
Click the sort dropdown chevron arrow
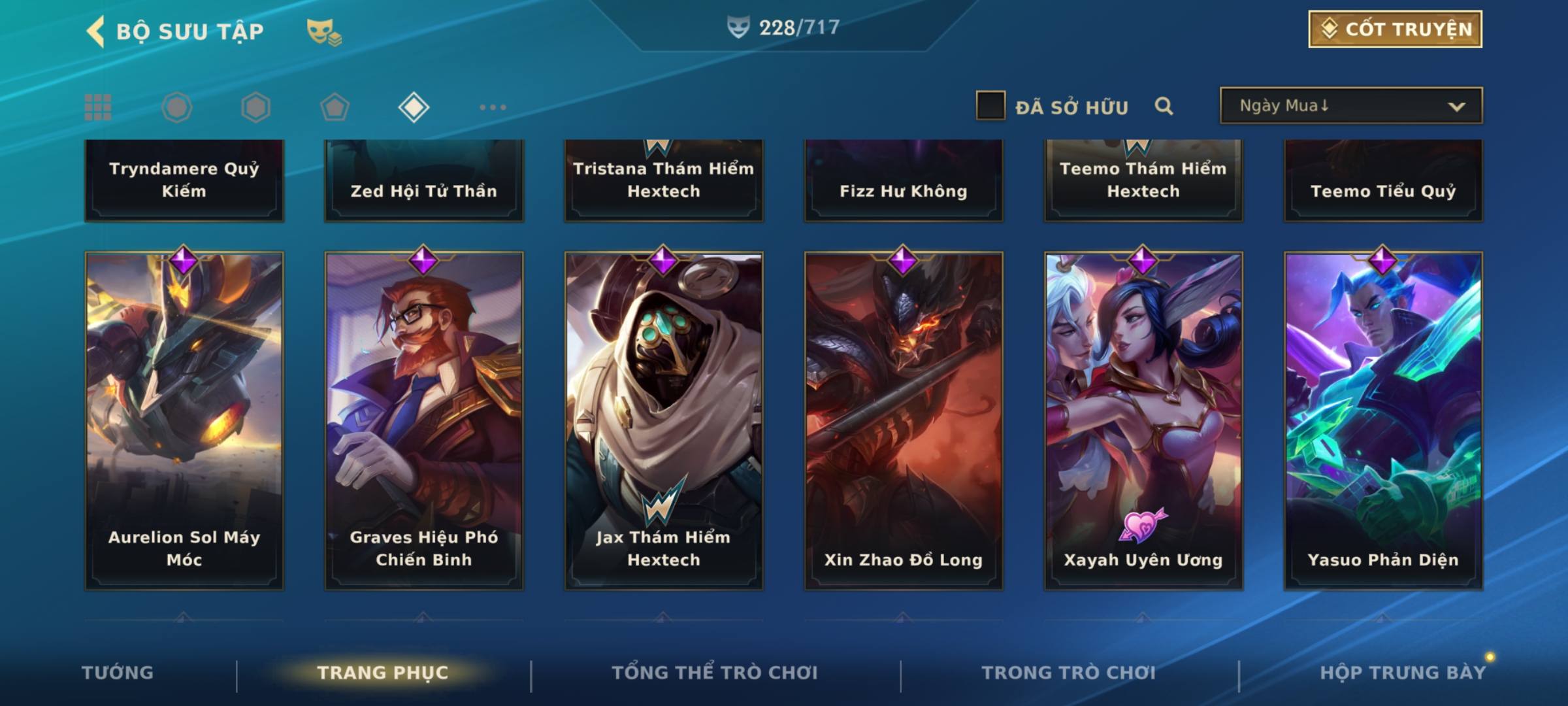pos(1456,107)
